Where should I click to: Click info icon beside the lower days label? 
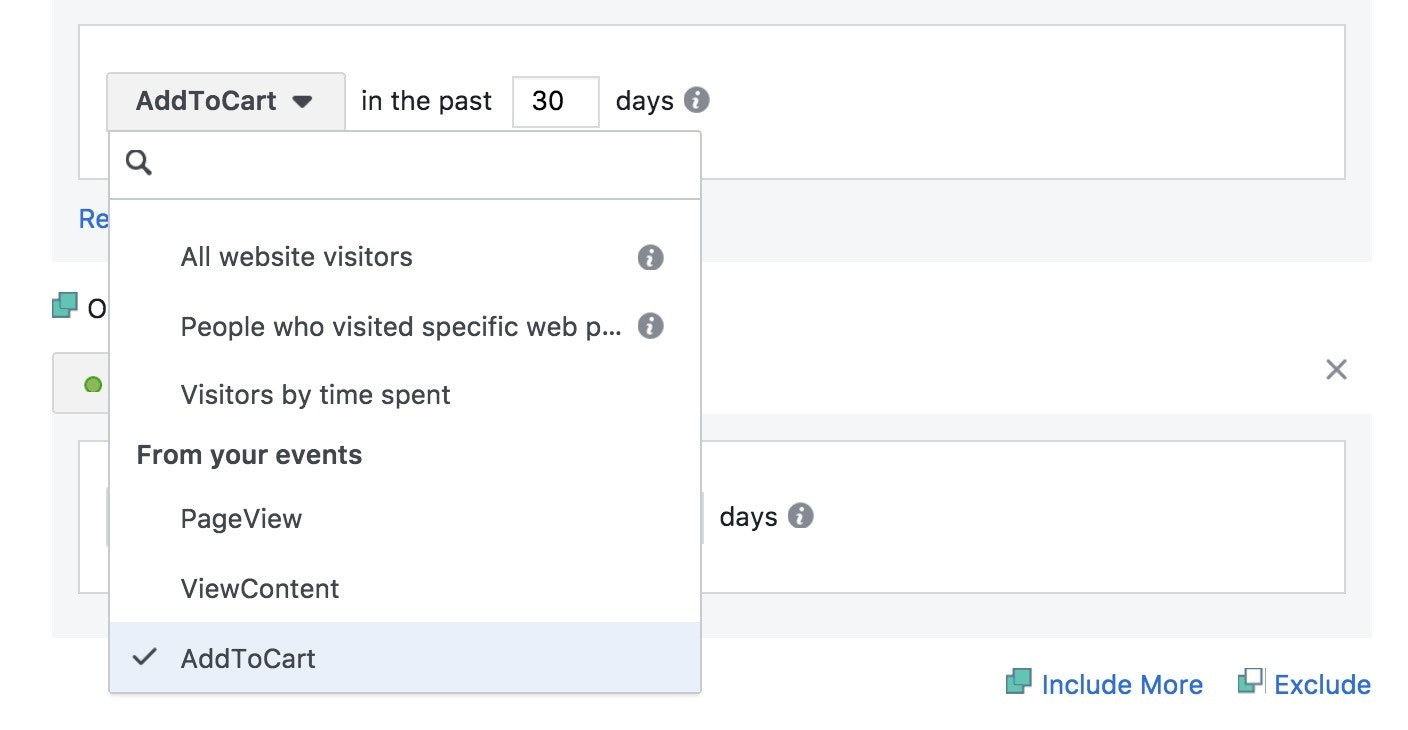point(800,516)
